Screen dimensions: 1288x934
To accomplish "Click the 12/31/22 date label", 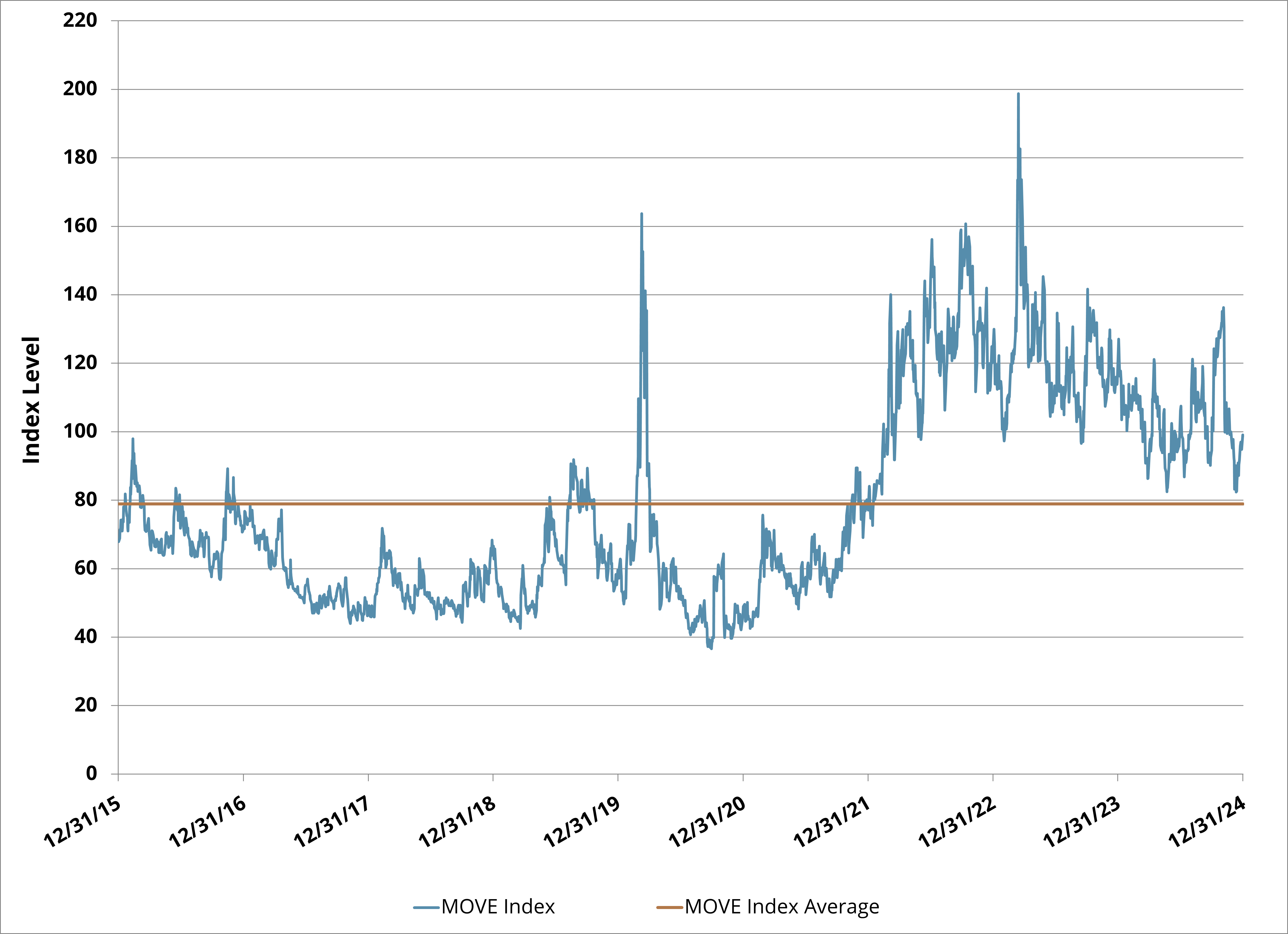I will tap(957, 822).
